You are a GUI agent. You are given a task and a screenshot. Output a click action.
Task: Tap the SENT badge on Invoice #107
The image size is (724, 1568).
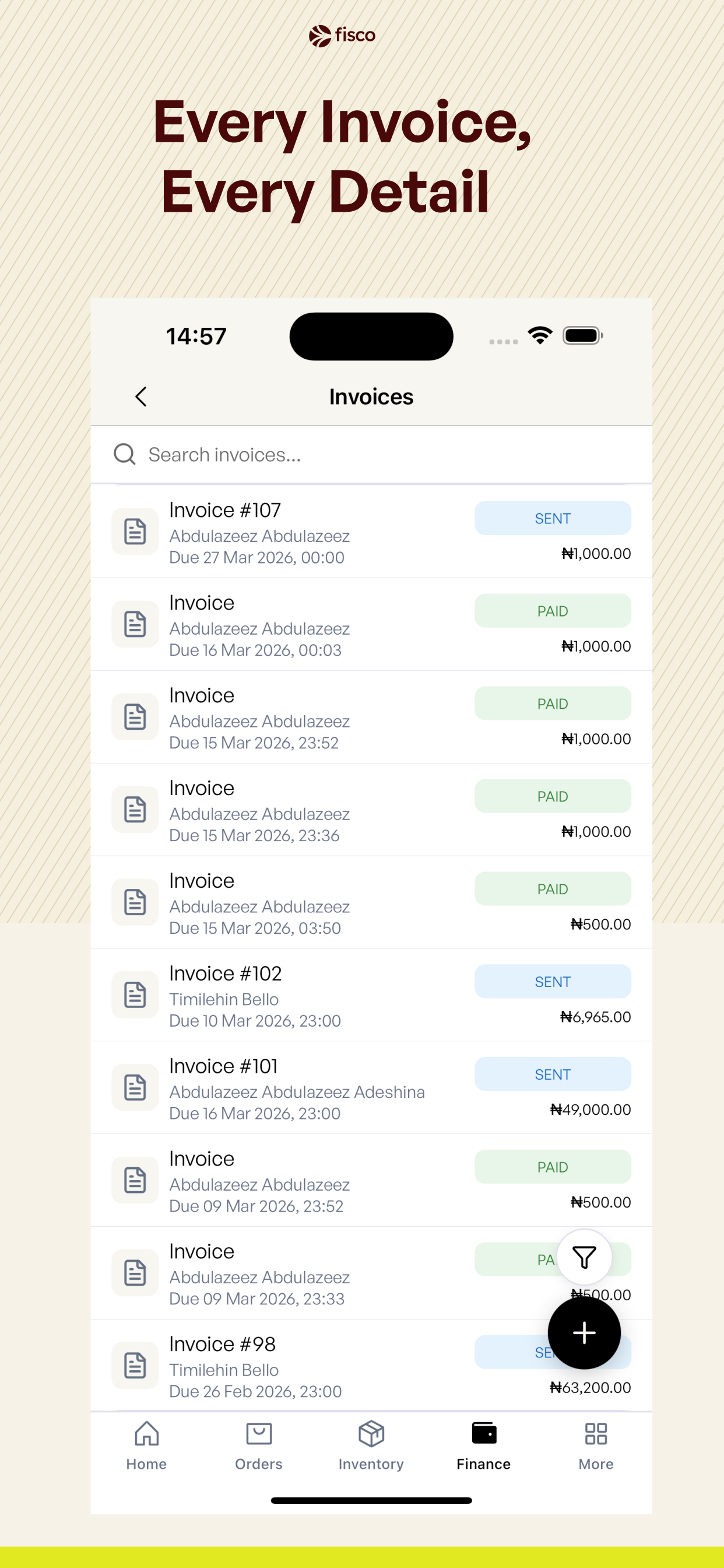(553, 518)
